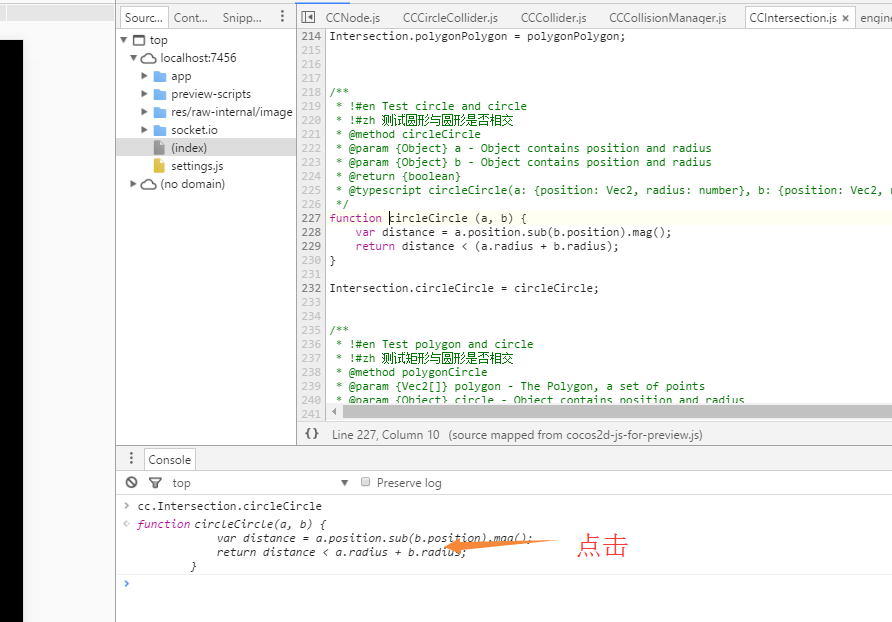Click the cc.Intersection.circleCircle console entry
The height and width of the screenshot is (622, 892).
coord(229,506)
